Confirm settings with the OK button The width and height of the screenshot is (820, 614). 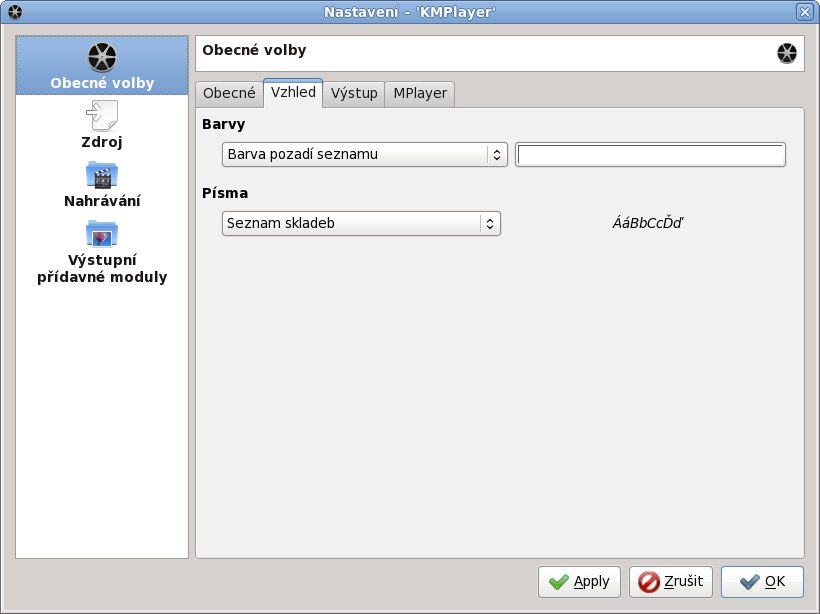761,582
